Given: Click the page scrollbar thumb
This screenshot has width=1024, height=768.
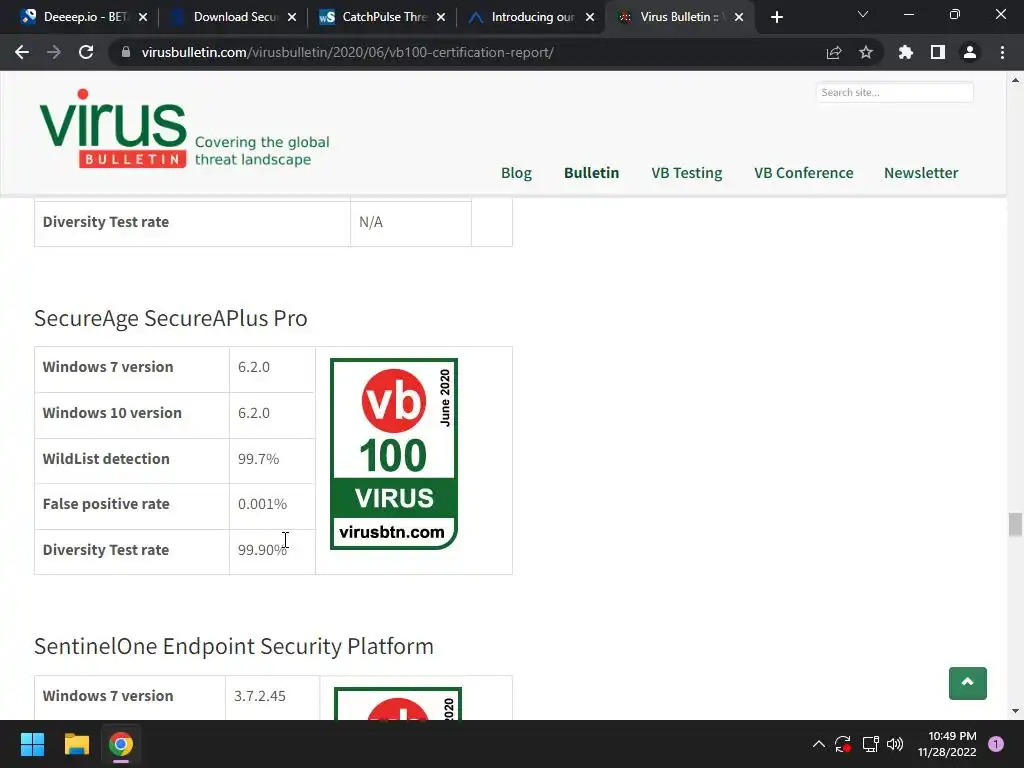Looking at the screenshot, I should (1015, 524).
